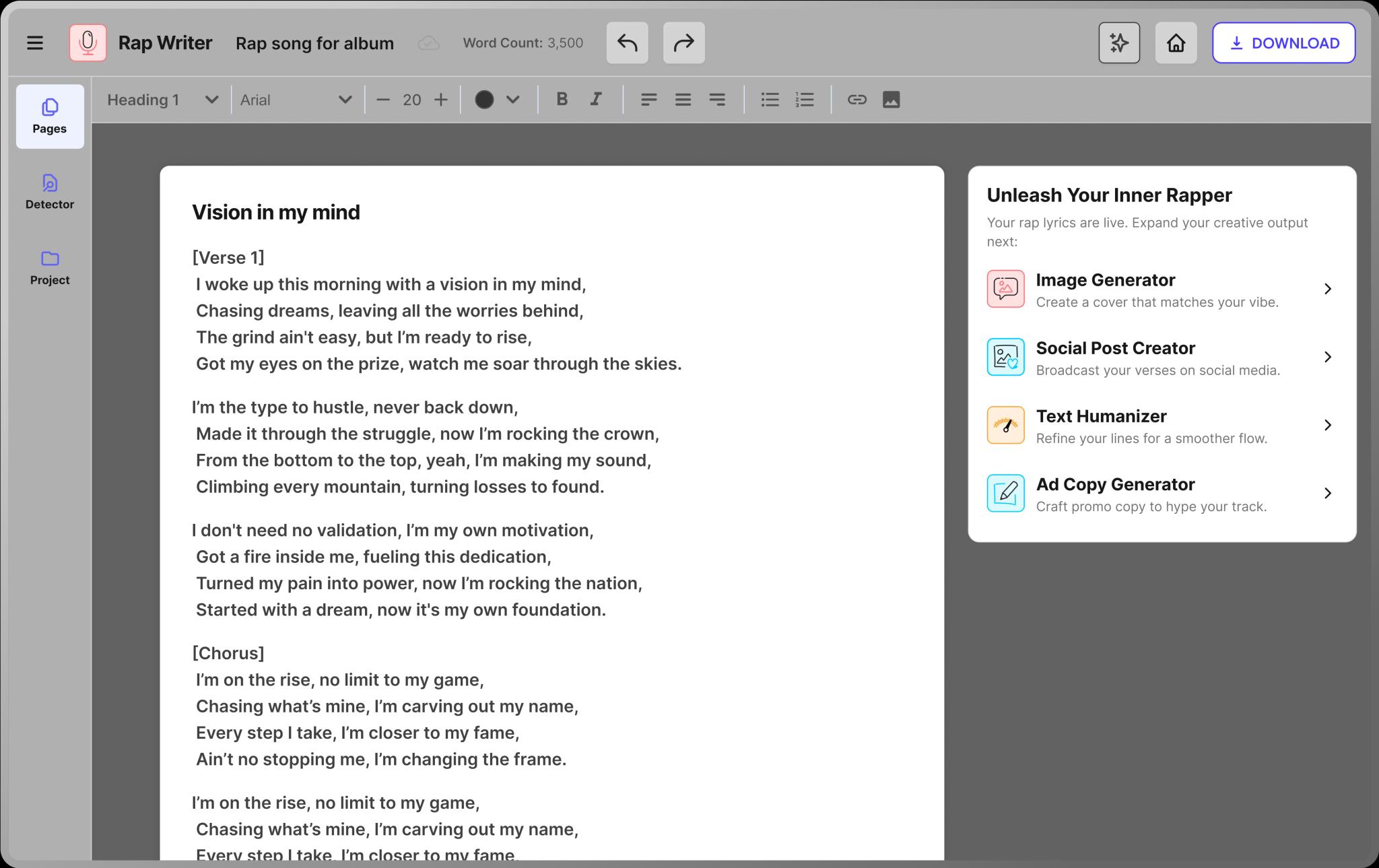
Task: Open the hamburger menu
Action: click(35, 43)
